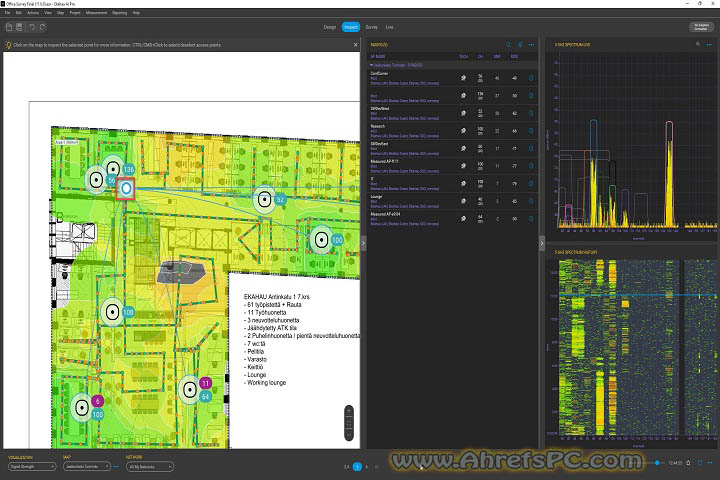Click the Wi-Fi tech icon in the IT row
720x480 pixels.
click(463, 184)
